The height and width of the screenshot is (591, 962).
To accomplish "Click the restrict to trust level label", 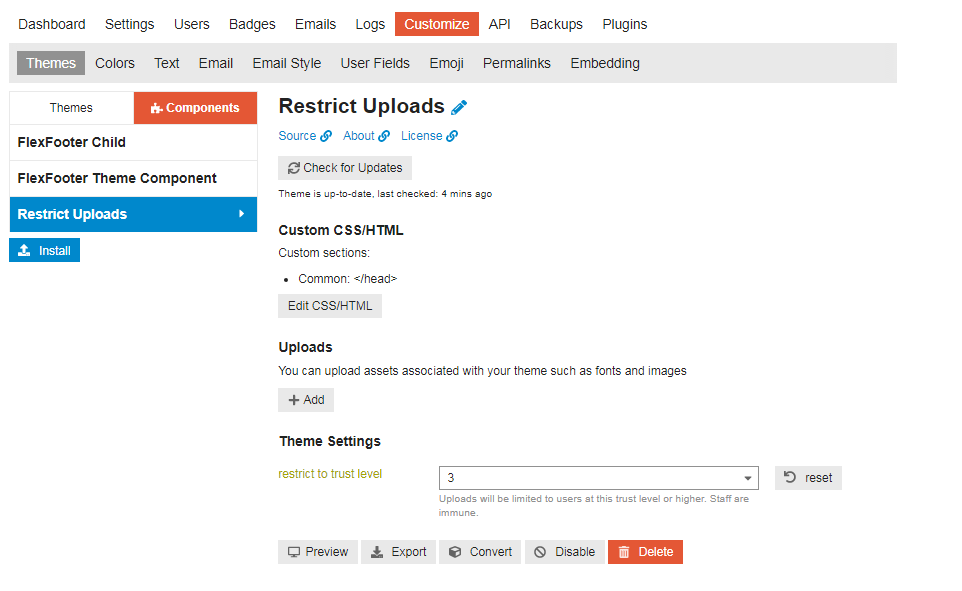I will click(330, 474).
